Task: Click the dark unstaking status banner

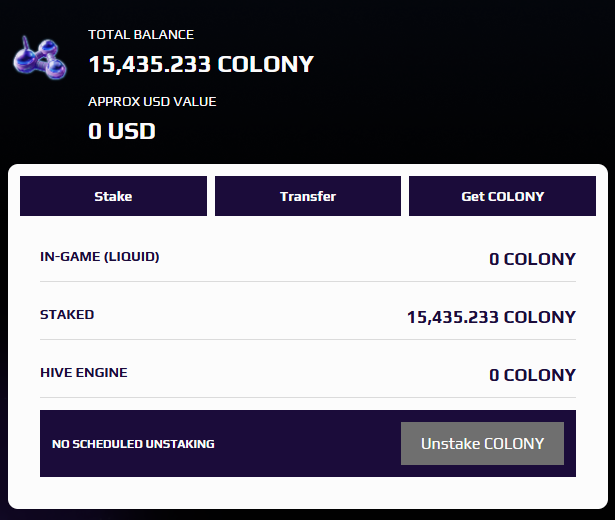Action: point(308,444)
